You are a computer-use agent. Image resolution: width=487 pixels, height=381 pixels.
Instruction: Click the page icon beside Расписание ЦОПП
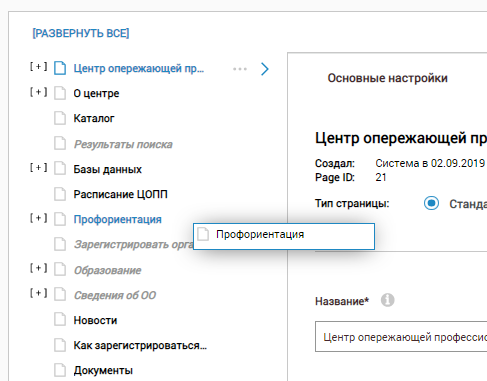coord(60,194)
